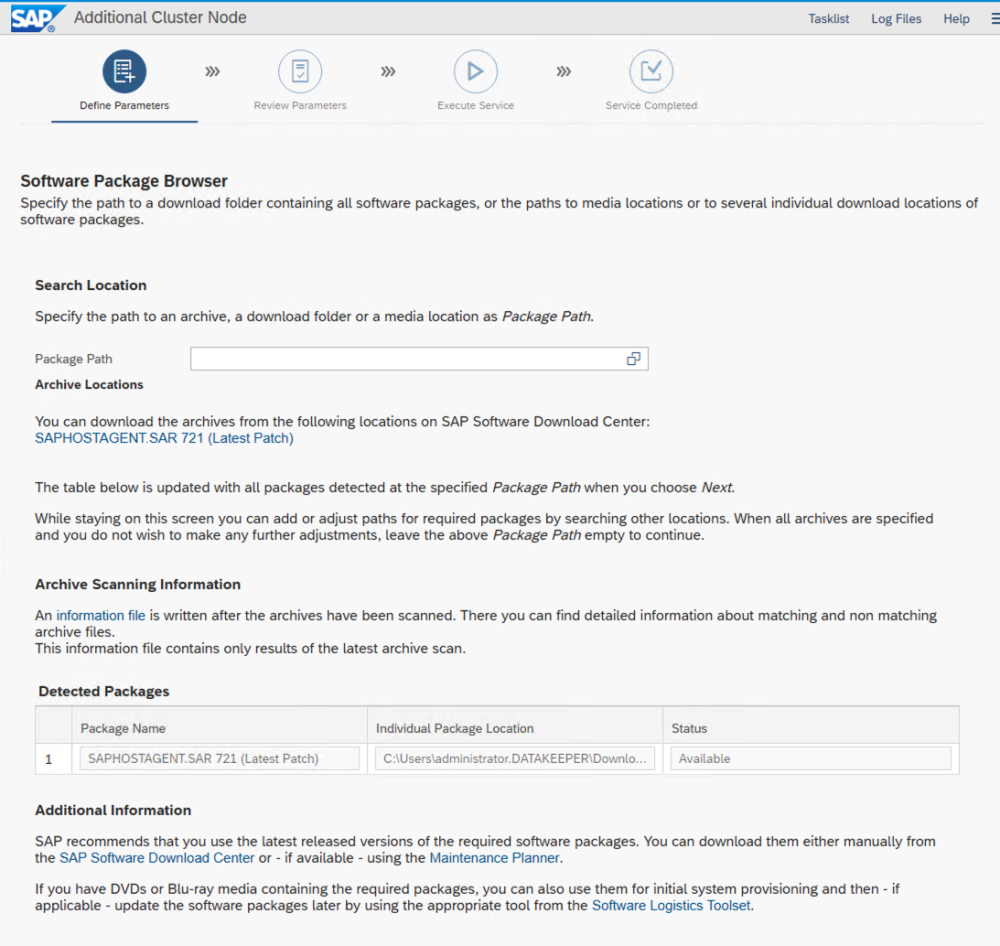
Task: Click the Search Location heading
Action: pos(91,285)
